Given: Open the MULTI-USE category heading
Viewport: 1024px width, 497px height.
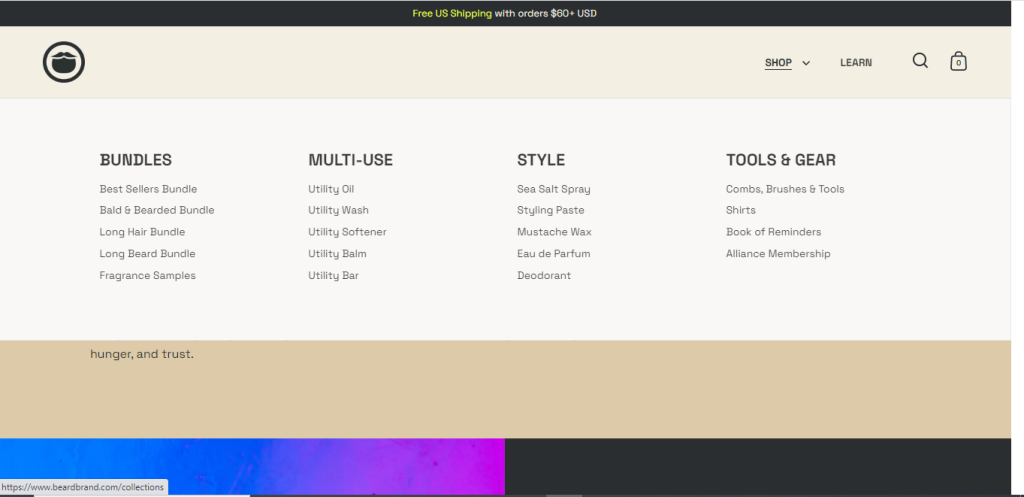Looking at the screenshot, I should [351, 160].
